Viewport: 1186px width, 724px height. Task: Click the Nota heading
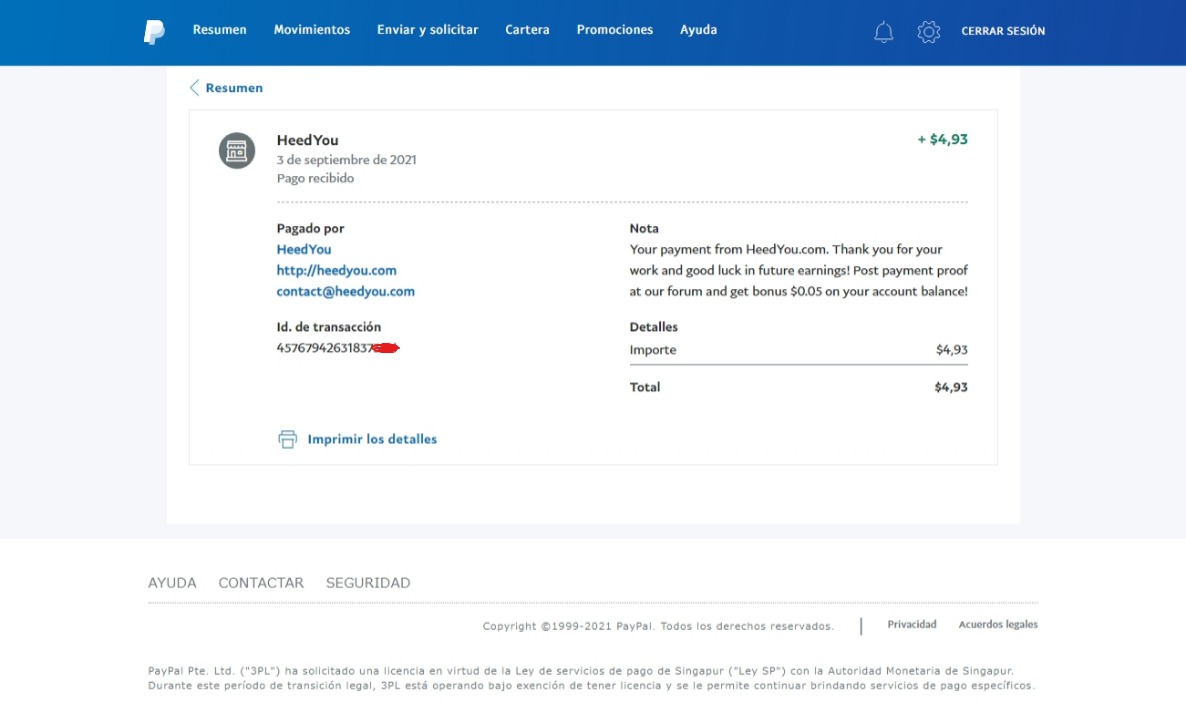[644, 228]
